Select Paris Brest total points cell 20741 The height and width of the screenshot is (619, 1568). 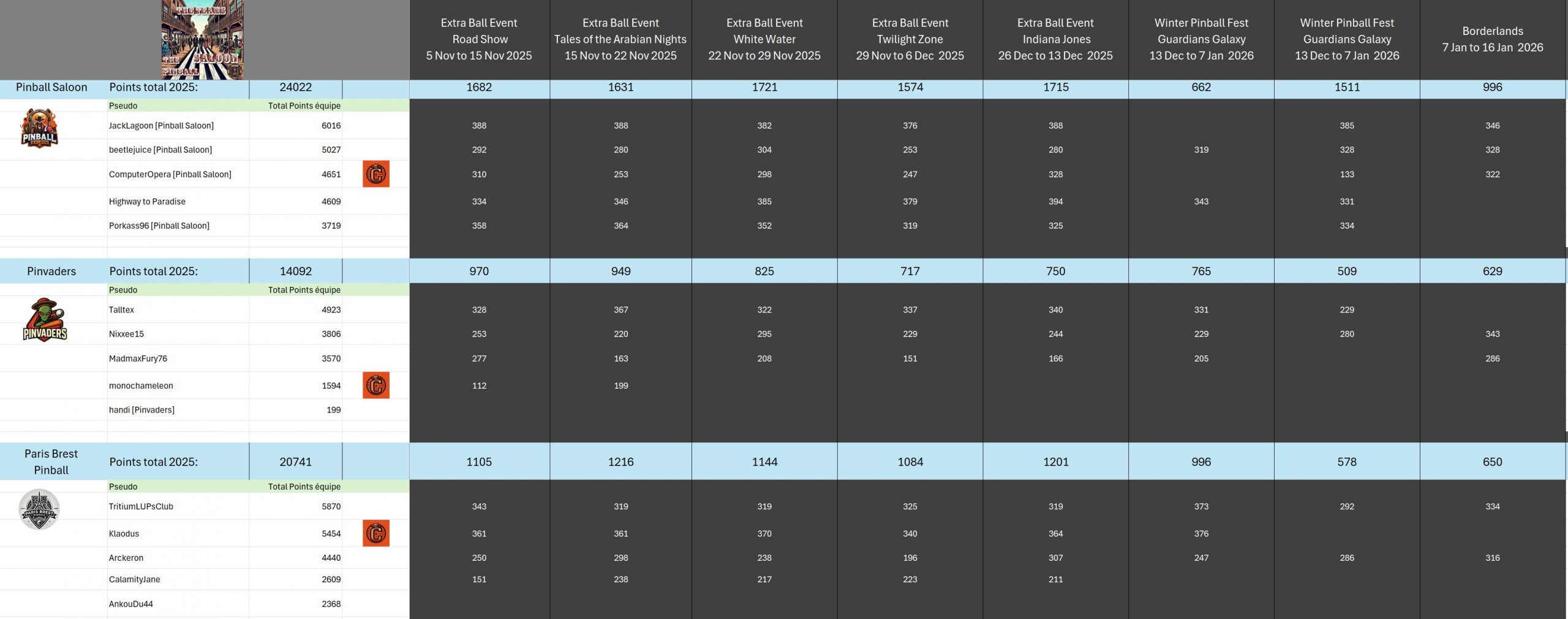point(295,462)
